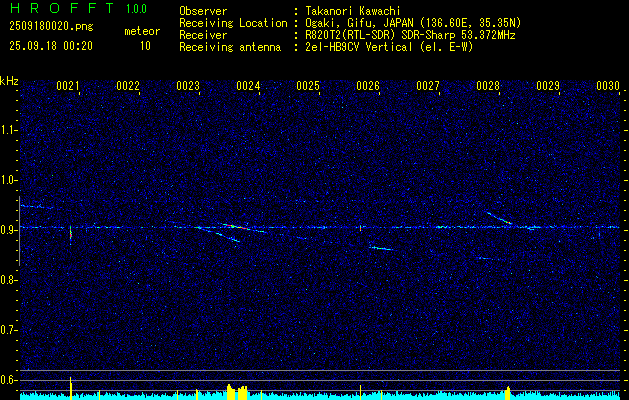Viewport: 629px width, 400px height.
Task: Click the tall yellow power spike at 0021
Action: [71, 388]
